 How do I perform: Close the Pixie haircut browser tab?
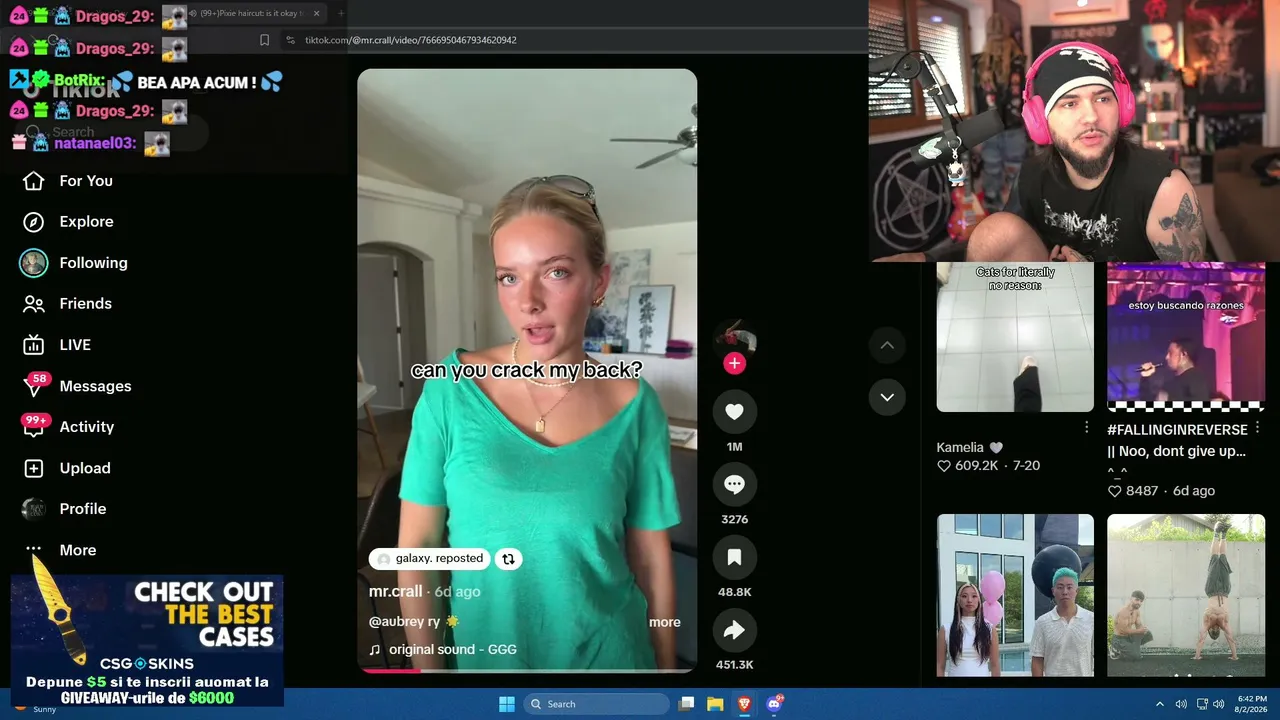click(317, 13)
